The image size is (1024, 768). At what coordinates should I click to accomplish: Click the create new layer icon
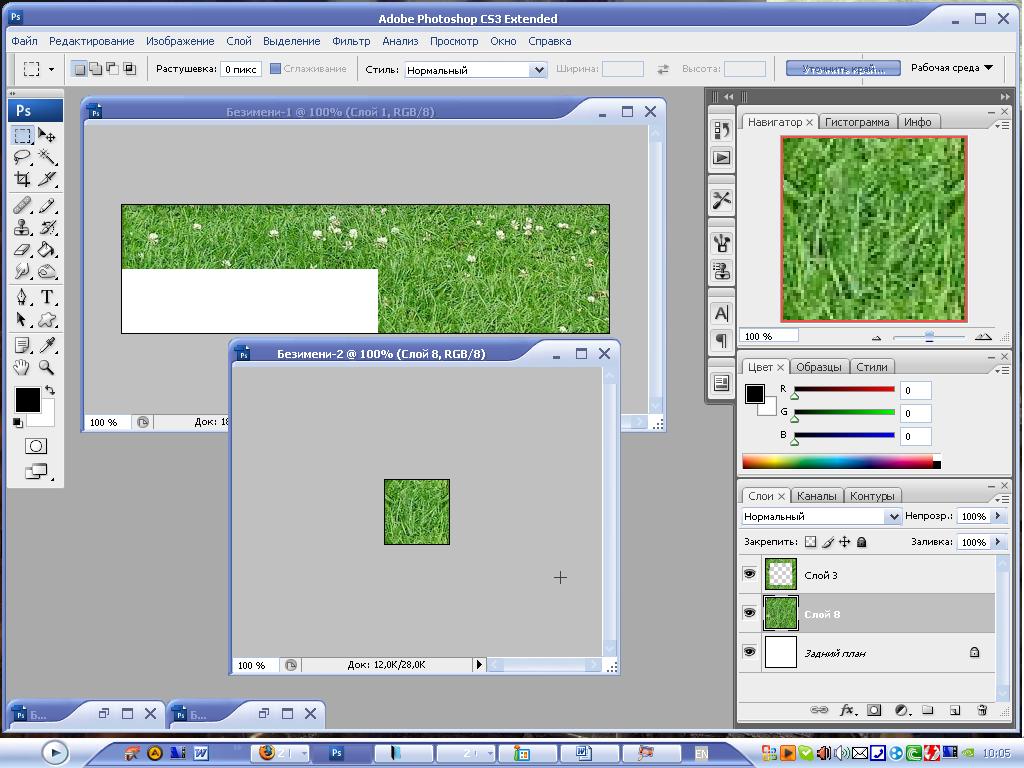click(x=954, y=710)
